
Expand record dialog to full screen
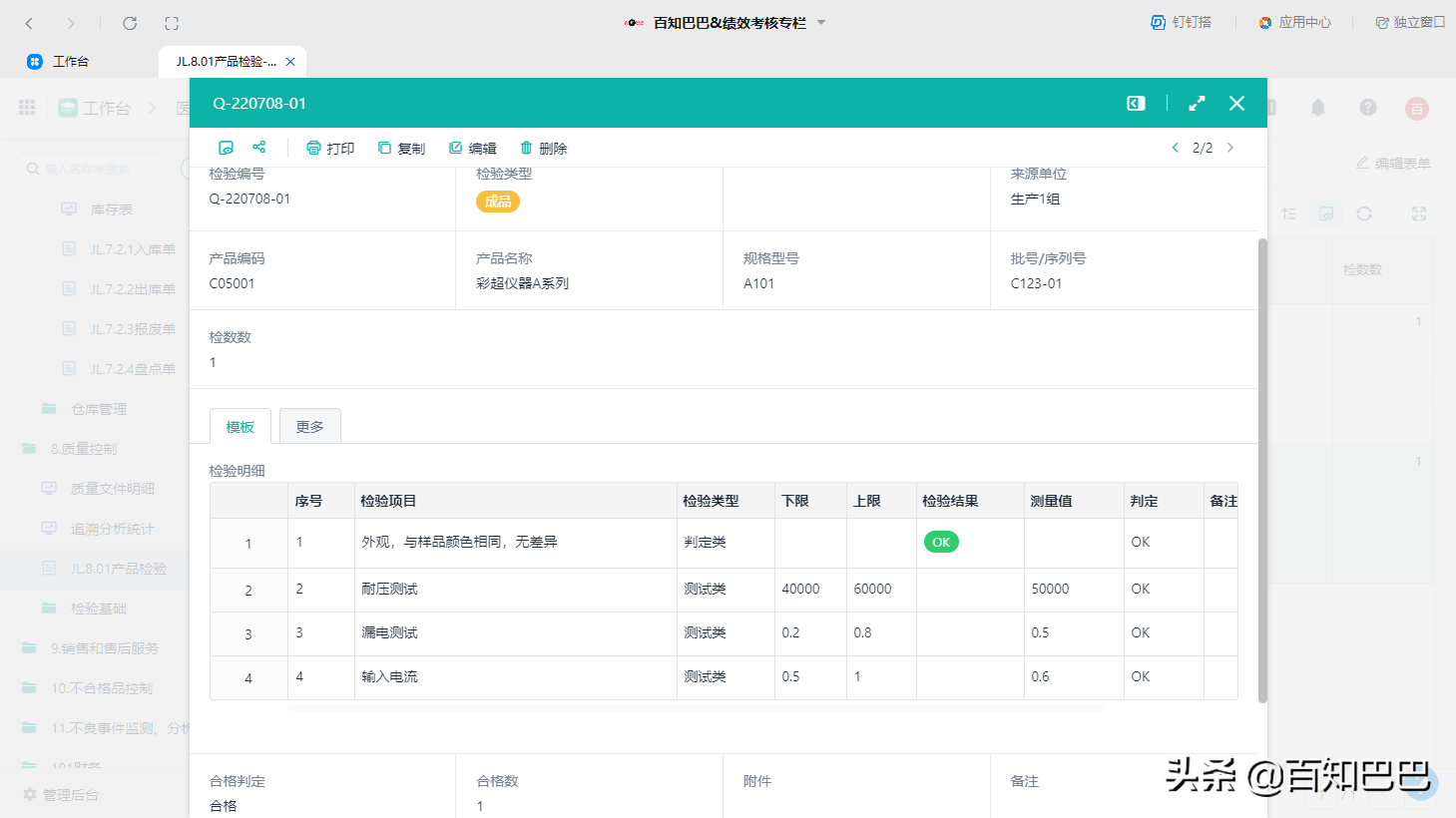[1198, 103]
